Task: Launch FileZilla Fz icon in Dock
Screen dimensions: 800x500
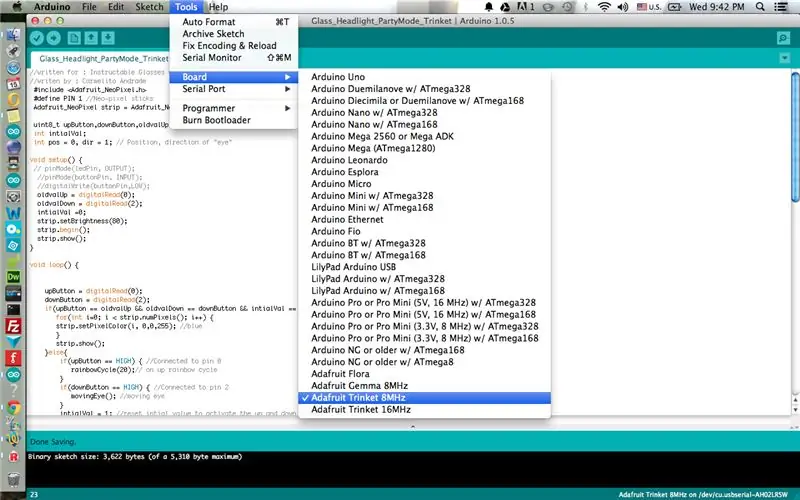Action: 13,326
